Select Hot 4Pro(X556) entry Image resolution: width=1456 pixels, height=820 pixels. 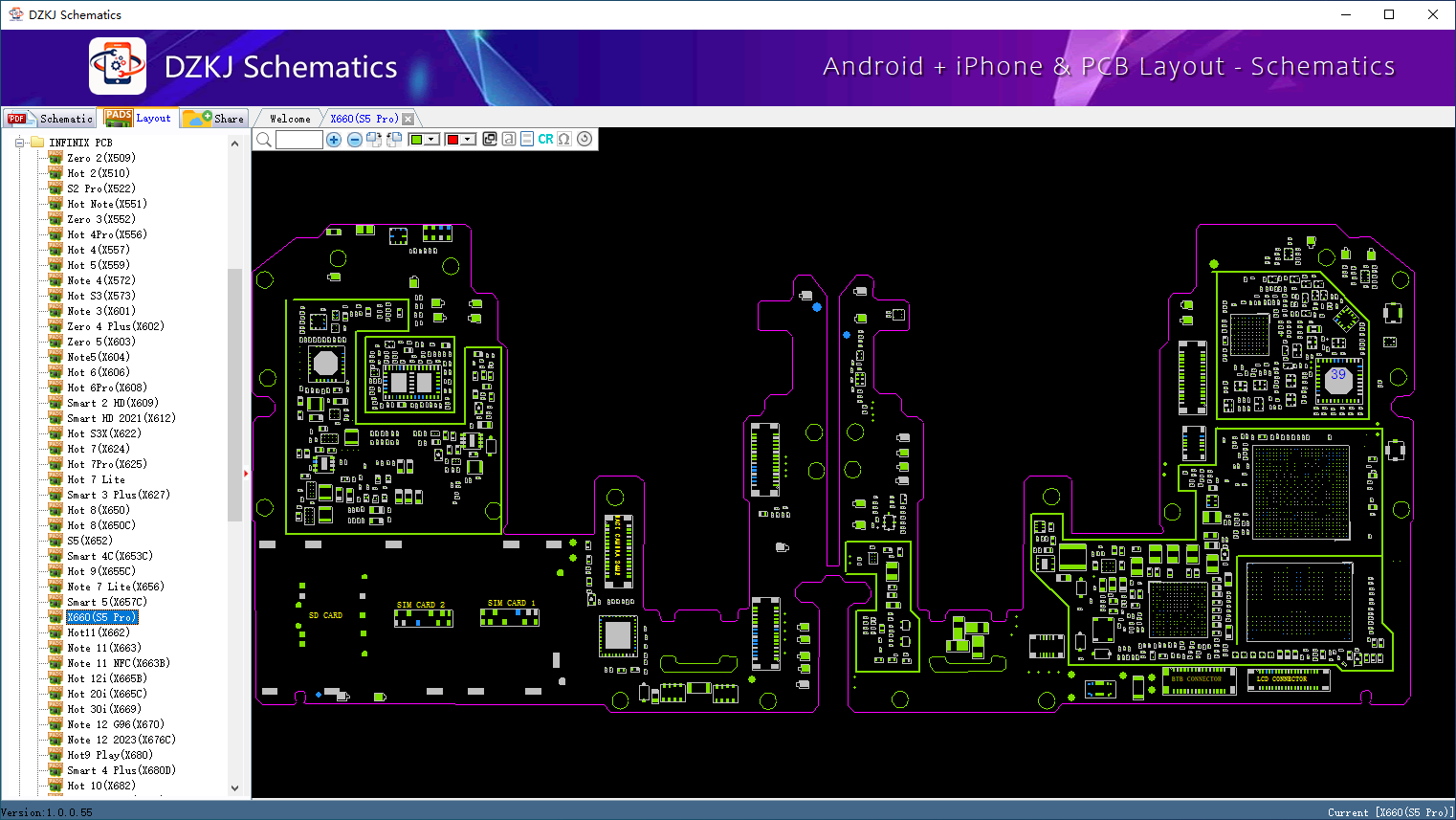pos(107,234)
